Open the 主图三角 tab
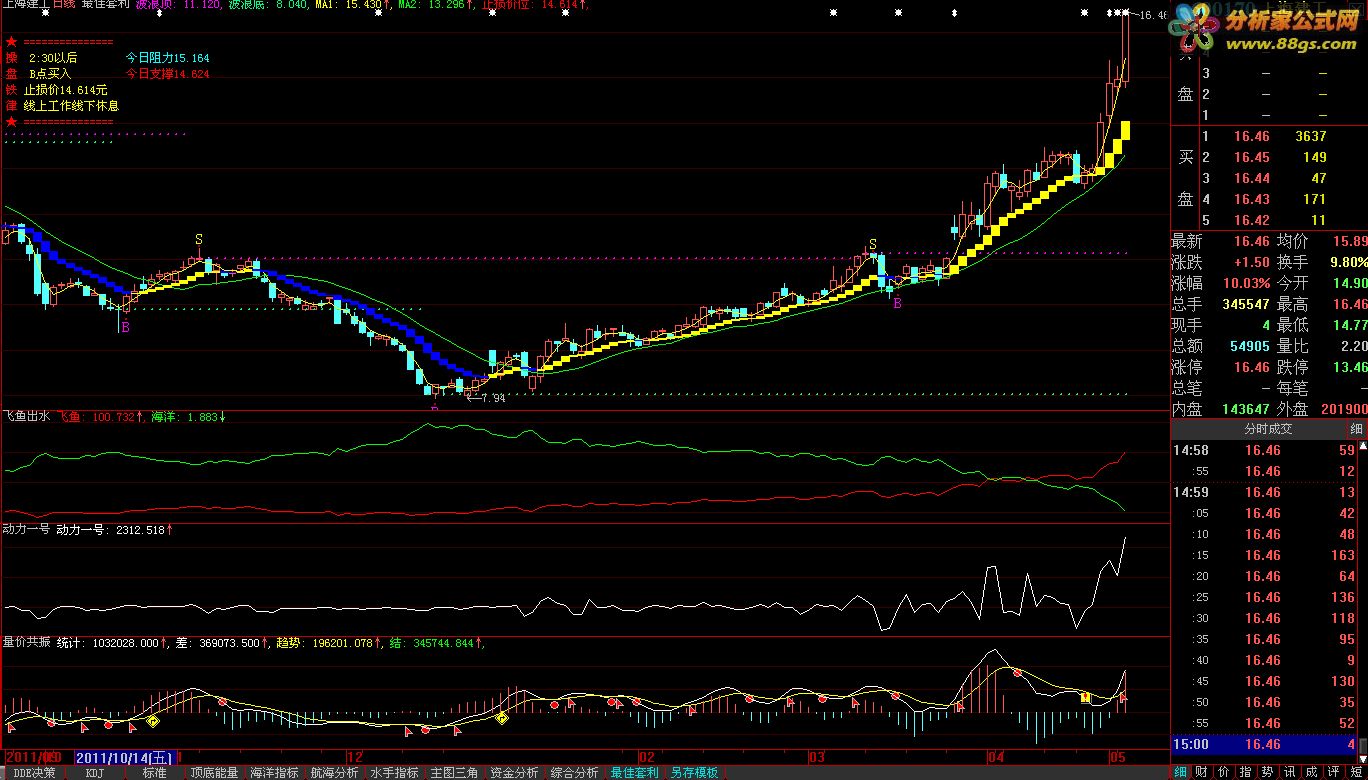The image size is (1368, 780). click(454, 773)
